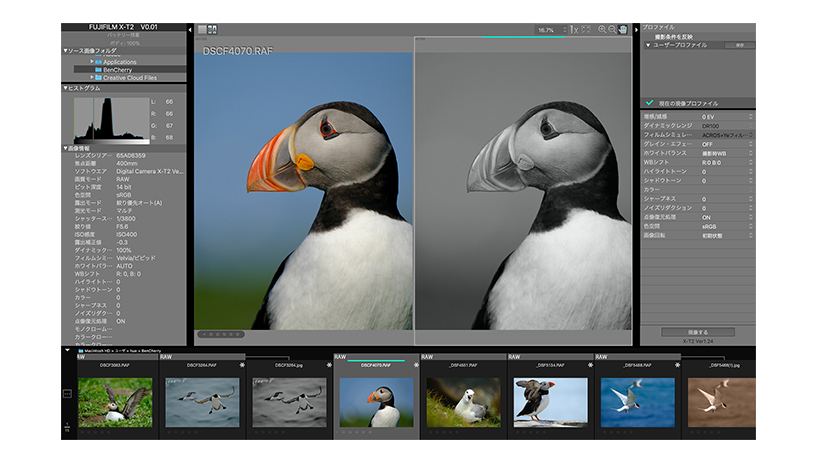The image size is (816, 463).
Task: Click the develop button below the settings
Action: [698, 332]
